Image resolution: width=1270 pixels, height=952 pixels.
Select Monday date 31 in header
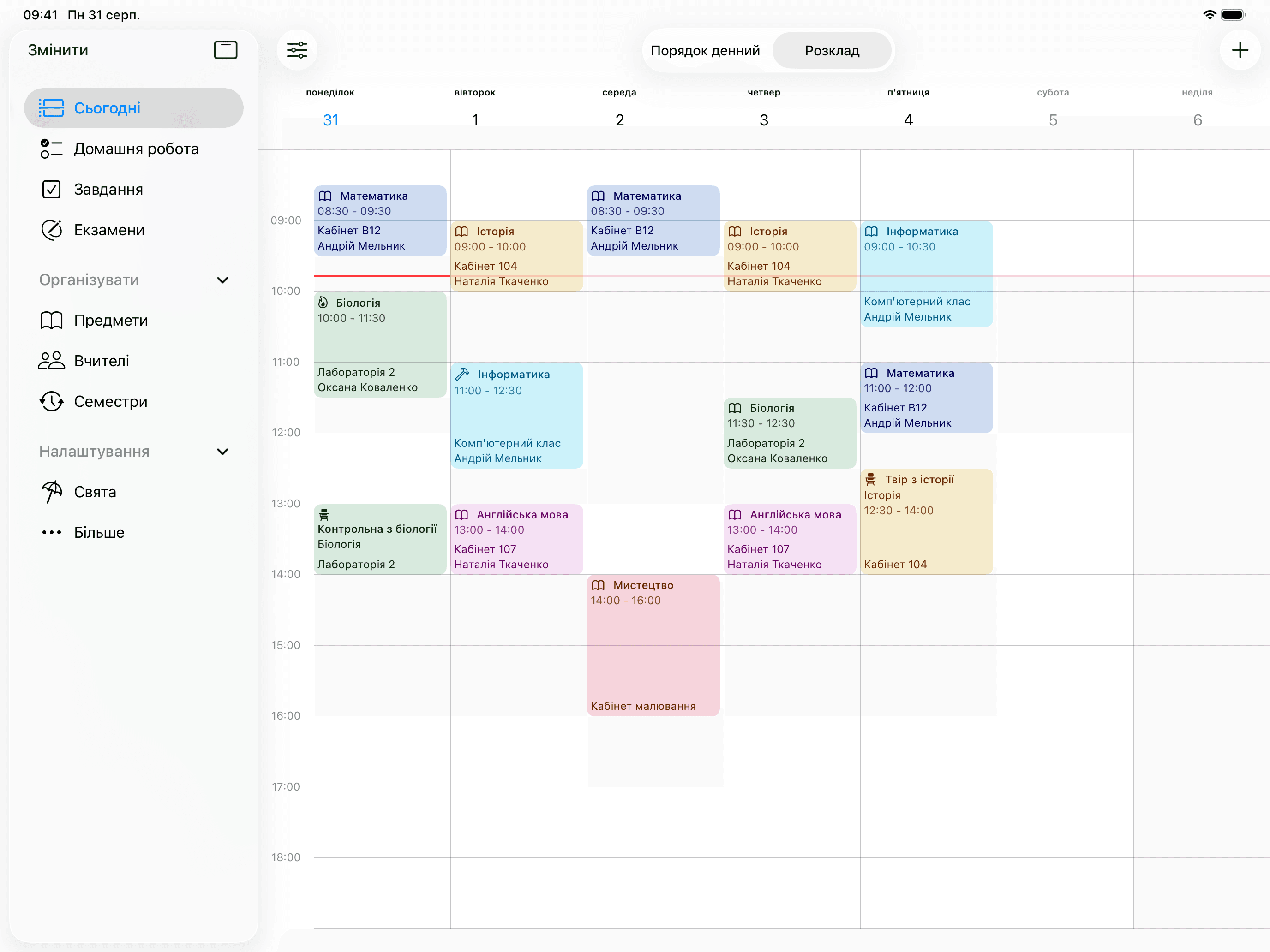pos(331,120)
